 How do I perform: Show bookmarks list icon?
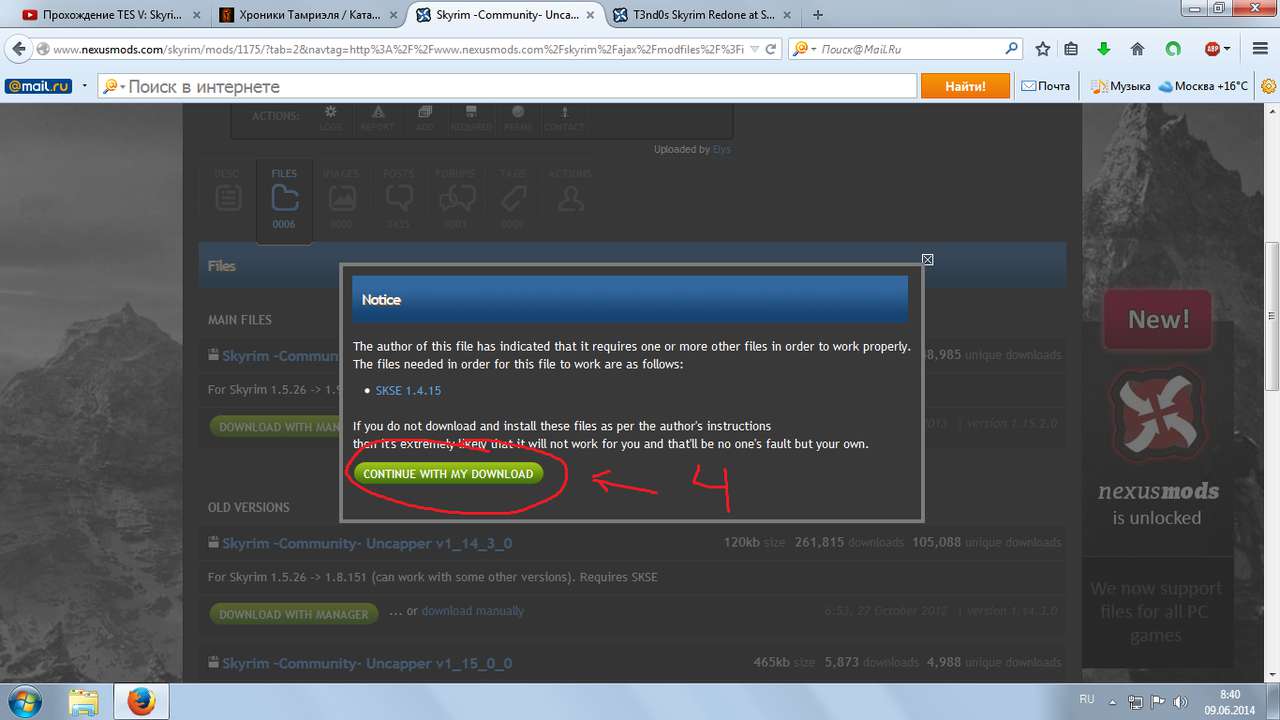tap(1072, 49)
